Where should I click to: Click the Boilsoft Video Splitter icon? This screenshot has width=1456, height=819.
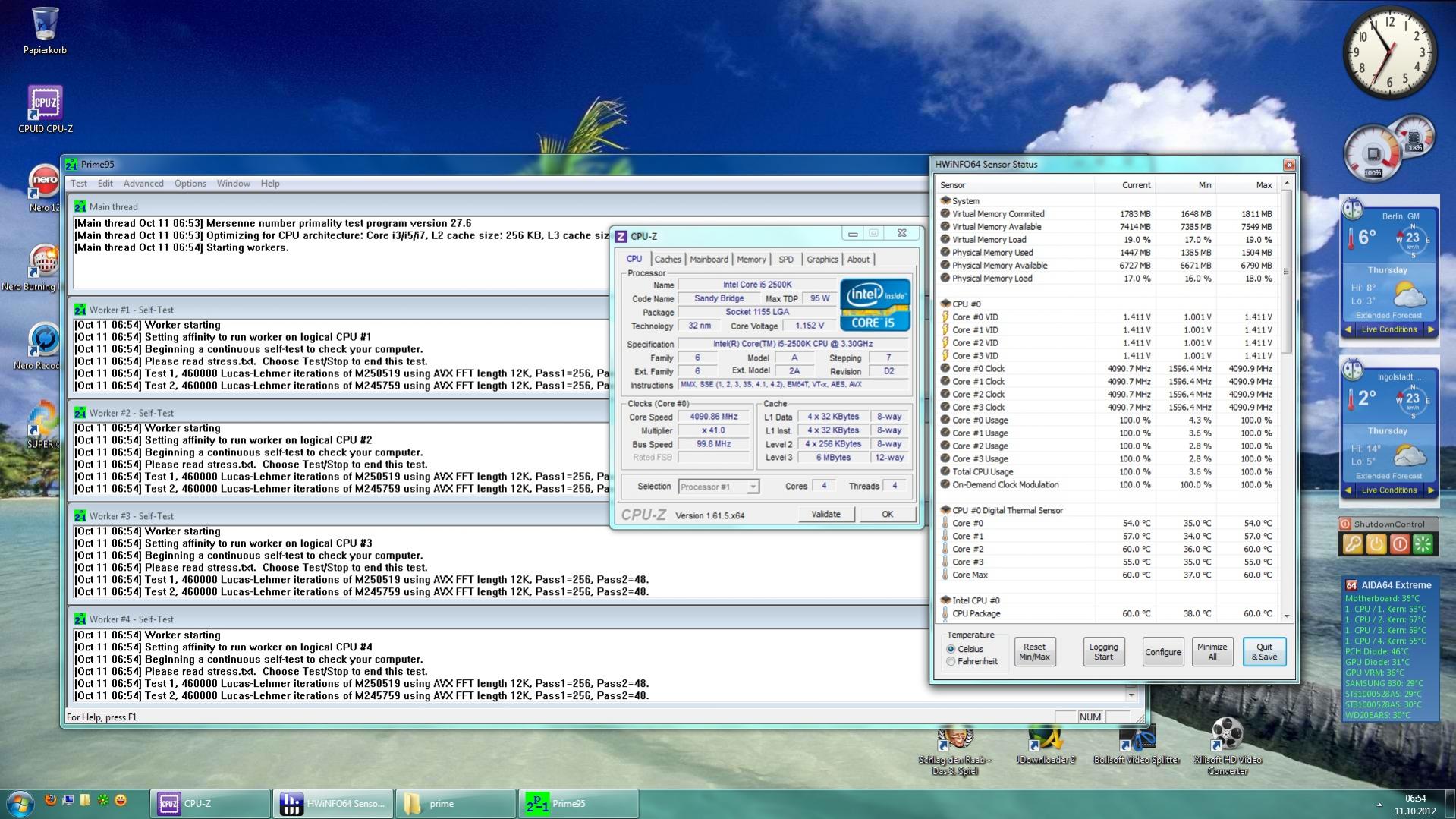click(x=1137, y=736)
